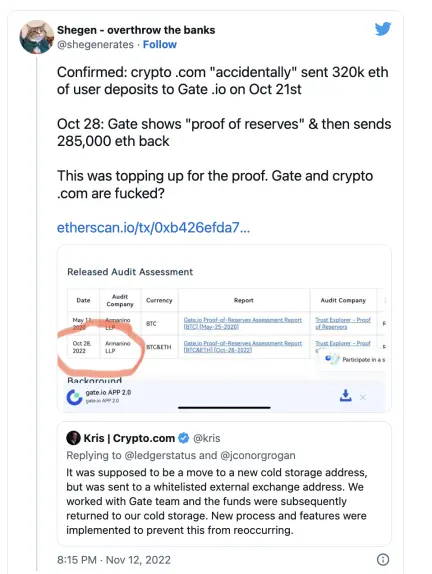This screenshot has height=574, width=432.
Task: Click the gate.io circular logo icon
Action: point(74,397)
